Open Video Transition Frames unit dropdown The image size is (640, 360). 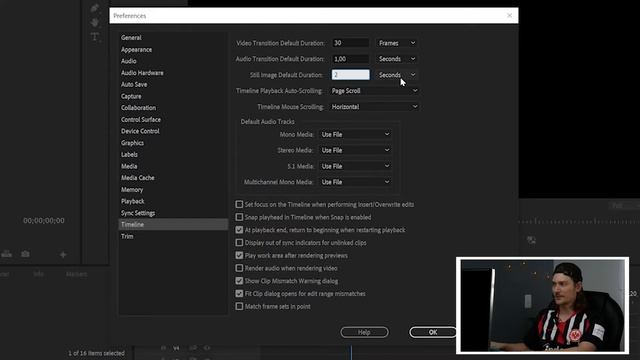point(397,43)
